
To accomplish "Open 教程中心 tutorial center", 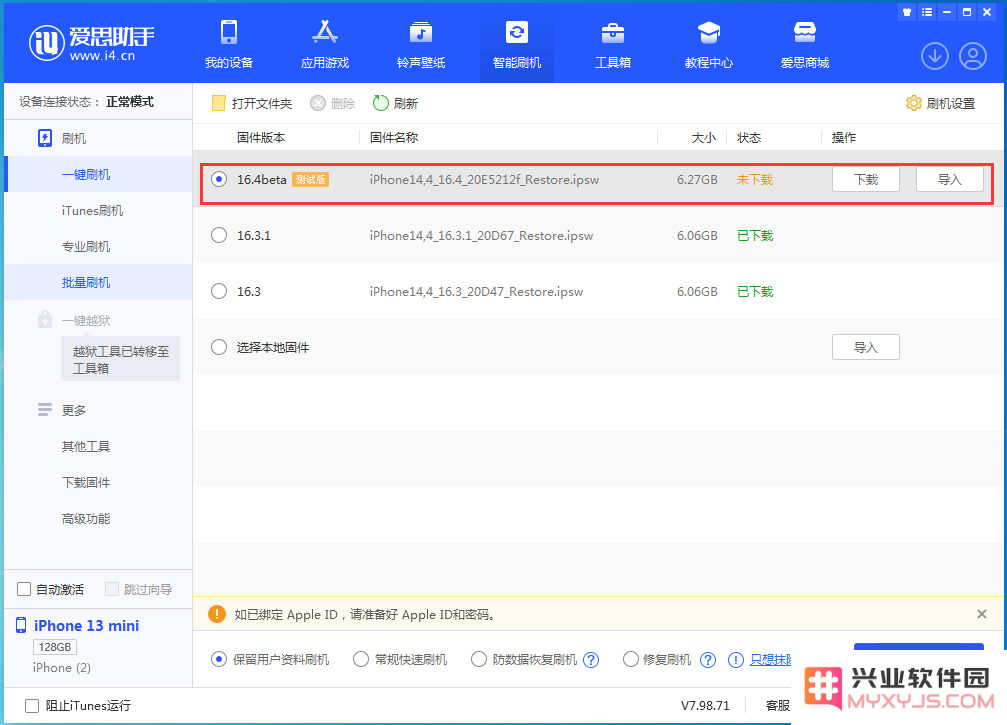I will tap(708, 44).
